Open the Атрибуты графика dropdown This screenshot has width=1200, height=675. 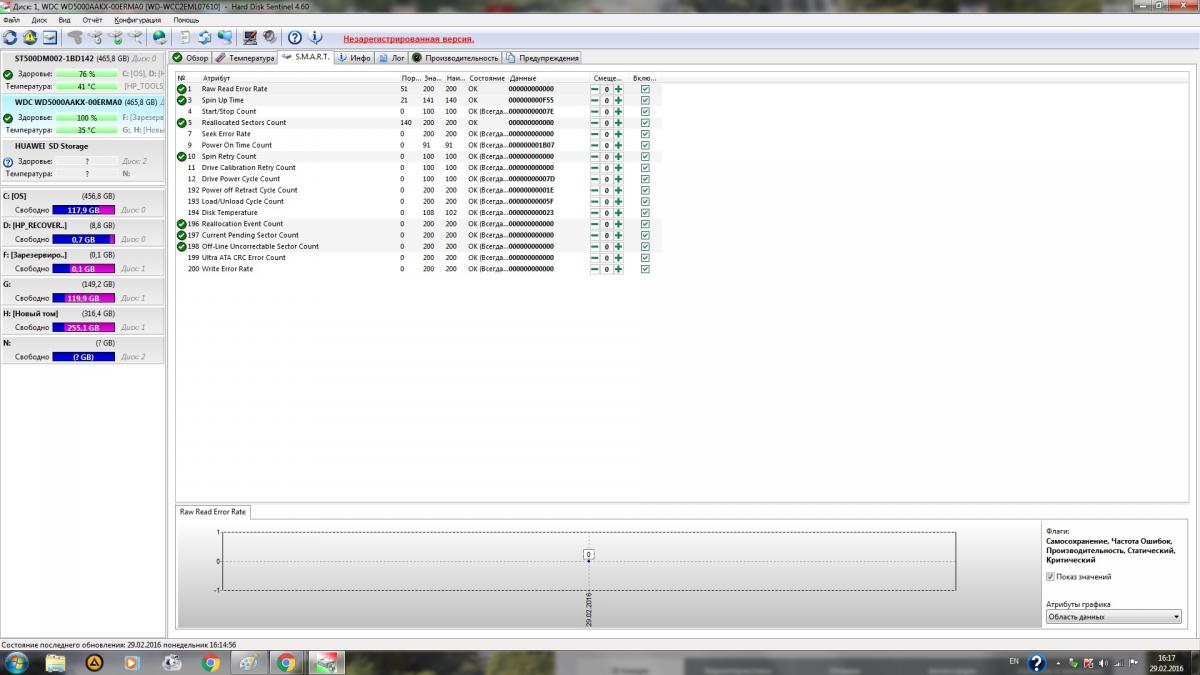pyautogui.click(x=1113, y=617)
